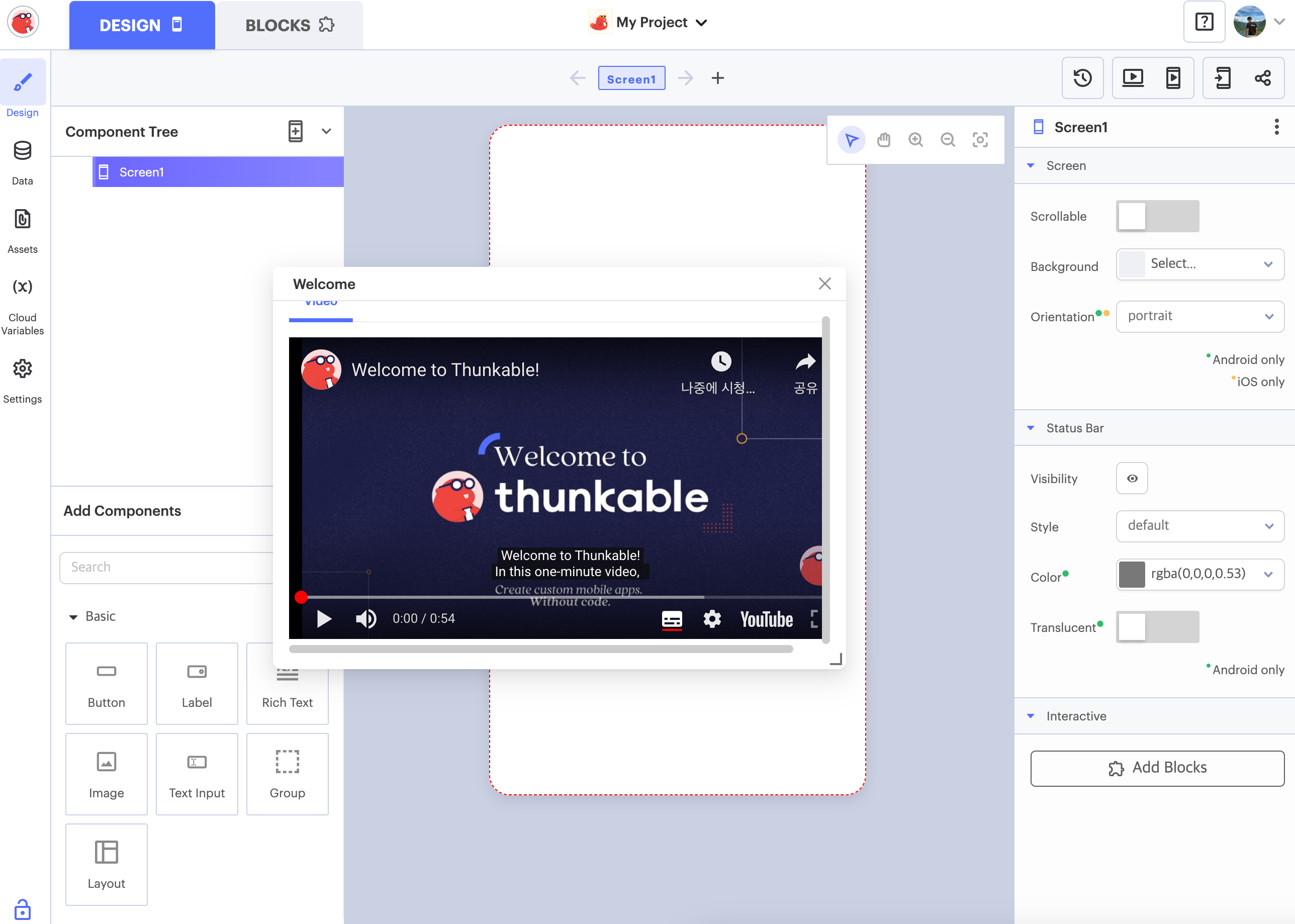Viewport: 1295px width, 924px height.
Task: Click the zoom in magnifier icon
Action: click(915, 140)
